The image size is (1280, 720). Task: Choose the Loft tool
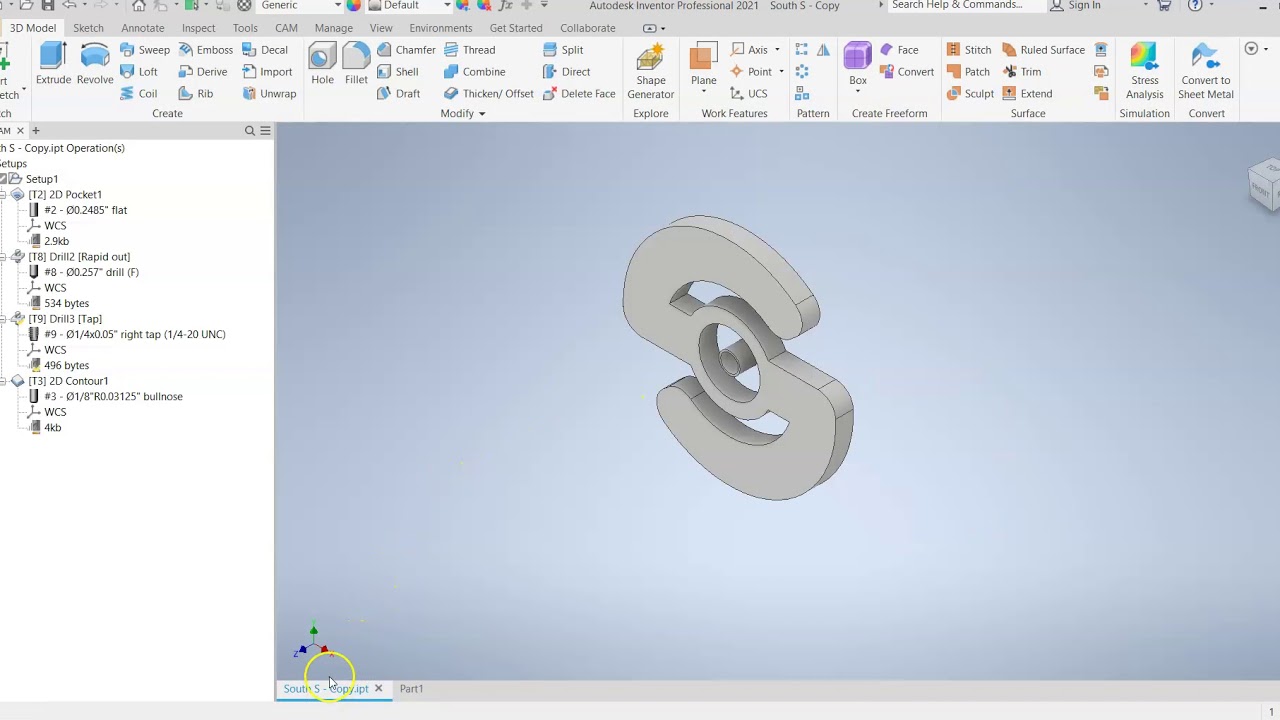click(x=138, y=72)
